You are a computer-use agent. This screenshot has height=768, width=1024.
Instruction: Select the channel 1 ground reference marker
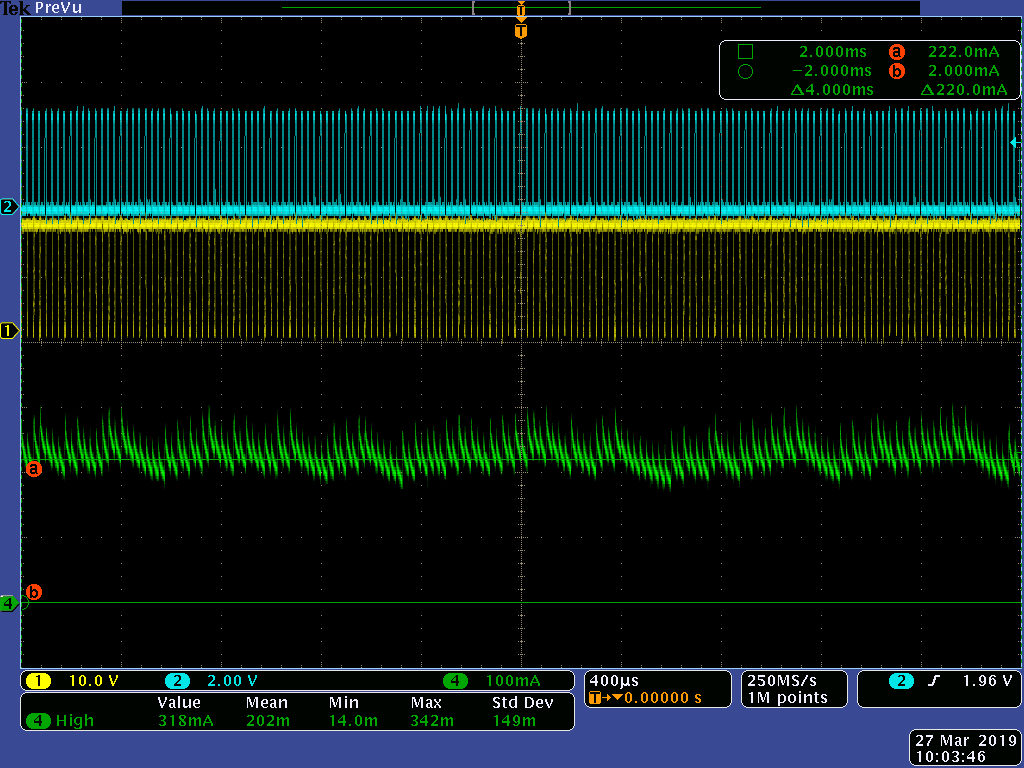pos(9,331)
